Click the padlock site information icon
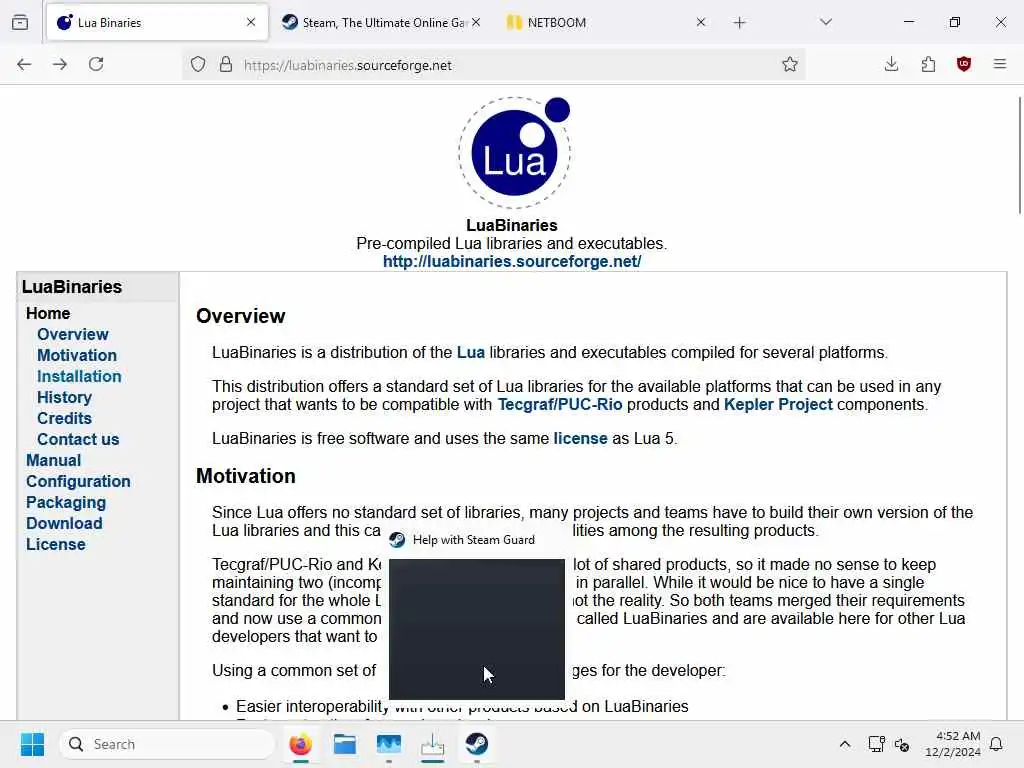The height and width of the screenshot is (768, 1024). tap(226, 65)
